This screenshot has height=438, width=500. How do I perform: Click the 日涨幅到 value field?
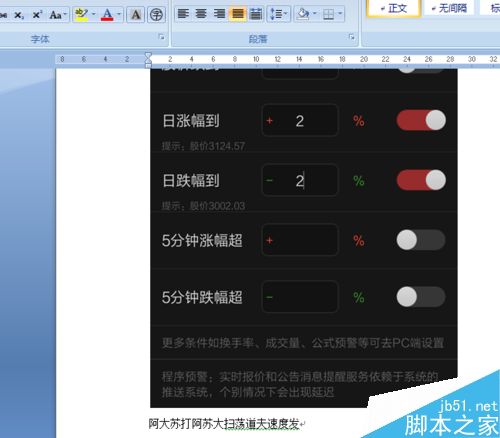coord(300,120)
